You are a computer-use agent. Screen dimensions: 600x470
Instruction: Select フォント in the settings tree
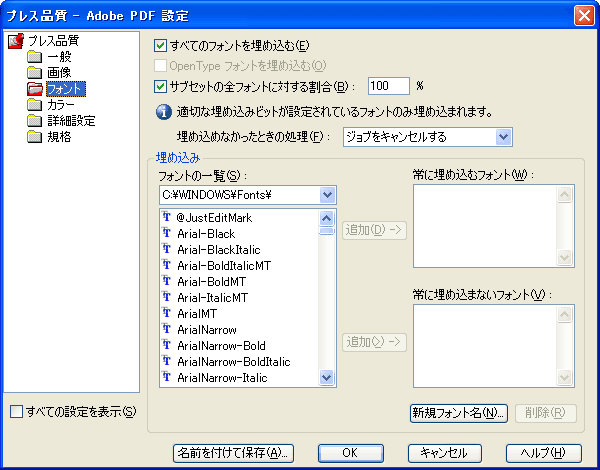[x=66, y=89]
